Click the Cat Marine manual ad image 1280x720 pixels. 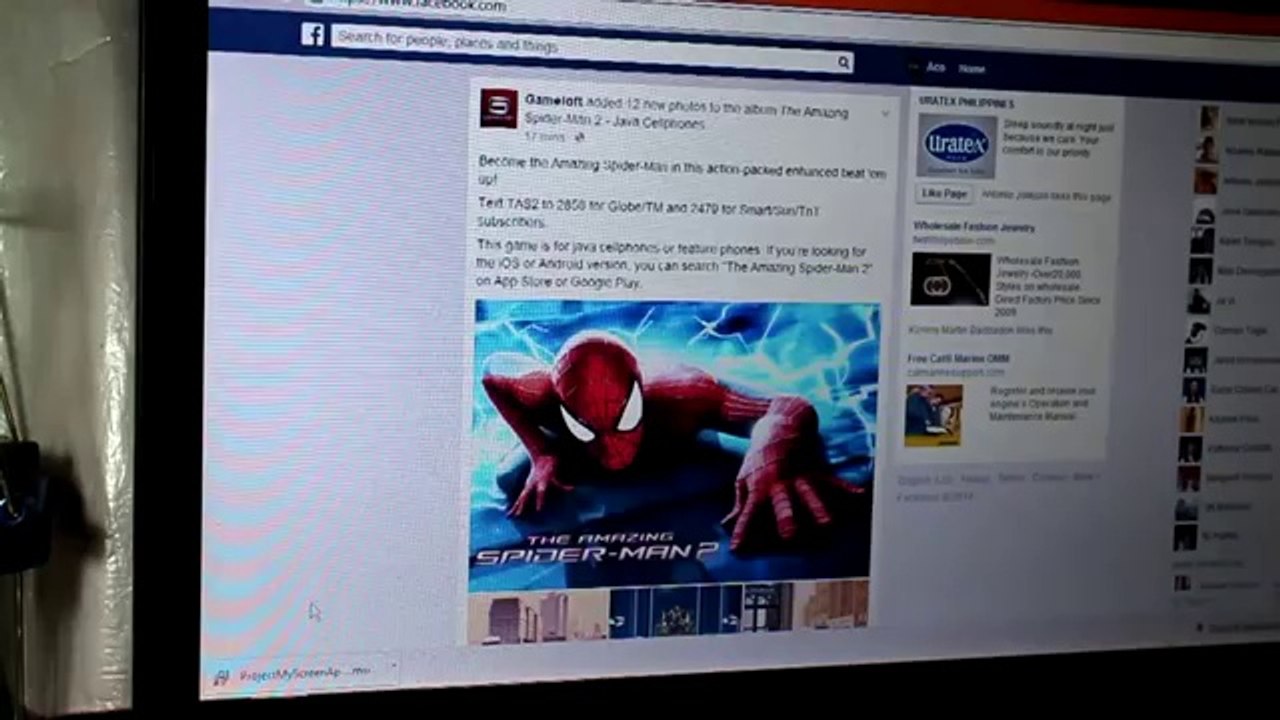click(x=933, y=415)
